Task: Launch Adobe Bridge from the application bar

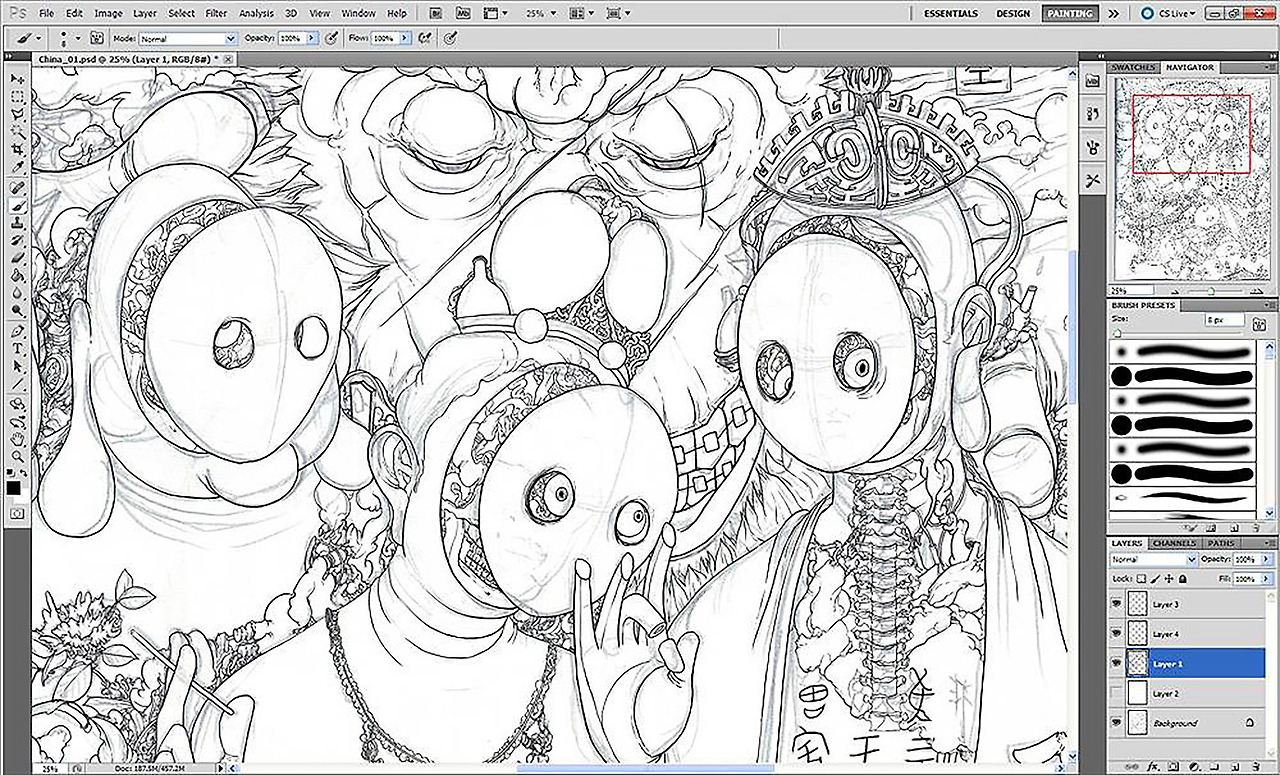Action: [434, 14]
